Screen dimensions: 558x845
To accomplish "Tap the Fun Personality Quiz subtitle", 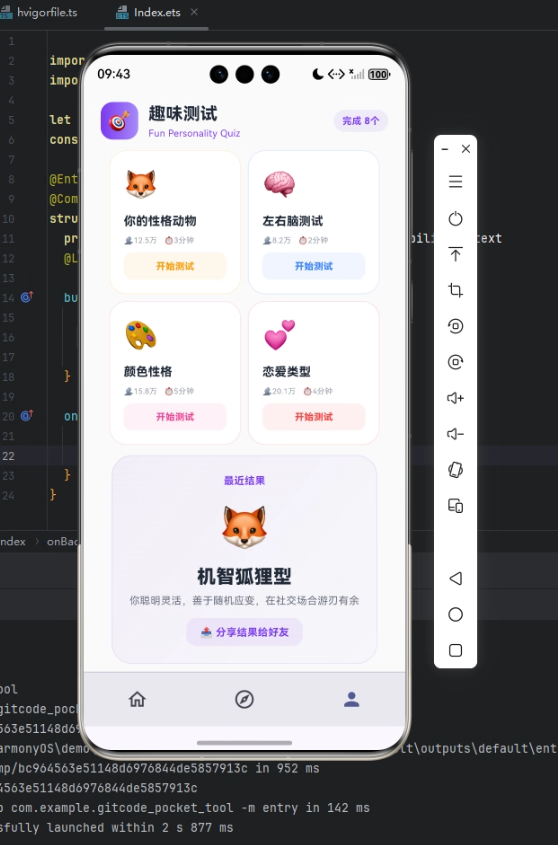I will (x=194, y=133).
